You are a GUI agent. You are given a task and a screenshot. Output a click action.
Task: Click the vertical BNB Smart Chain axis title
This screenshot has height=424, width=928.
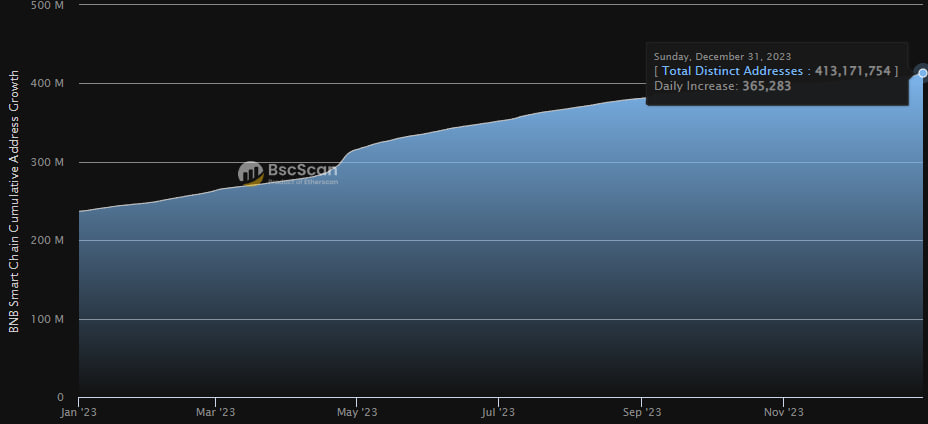(x=14, y=200)
